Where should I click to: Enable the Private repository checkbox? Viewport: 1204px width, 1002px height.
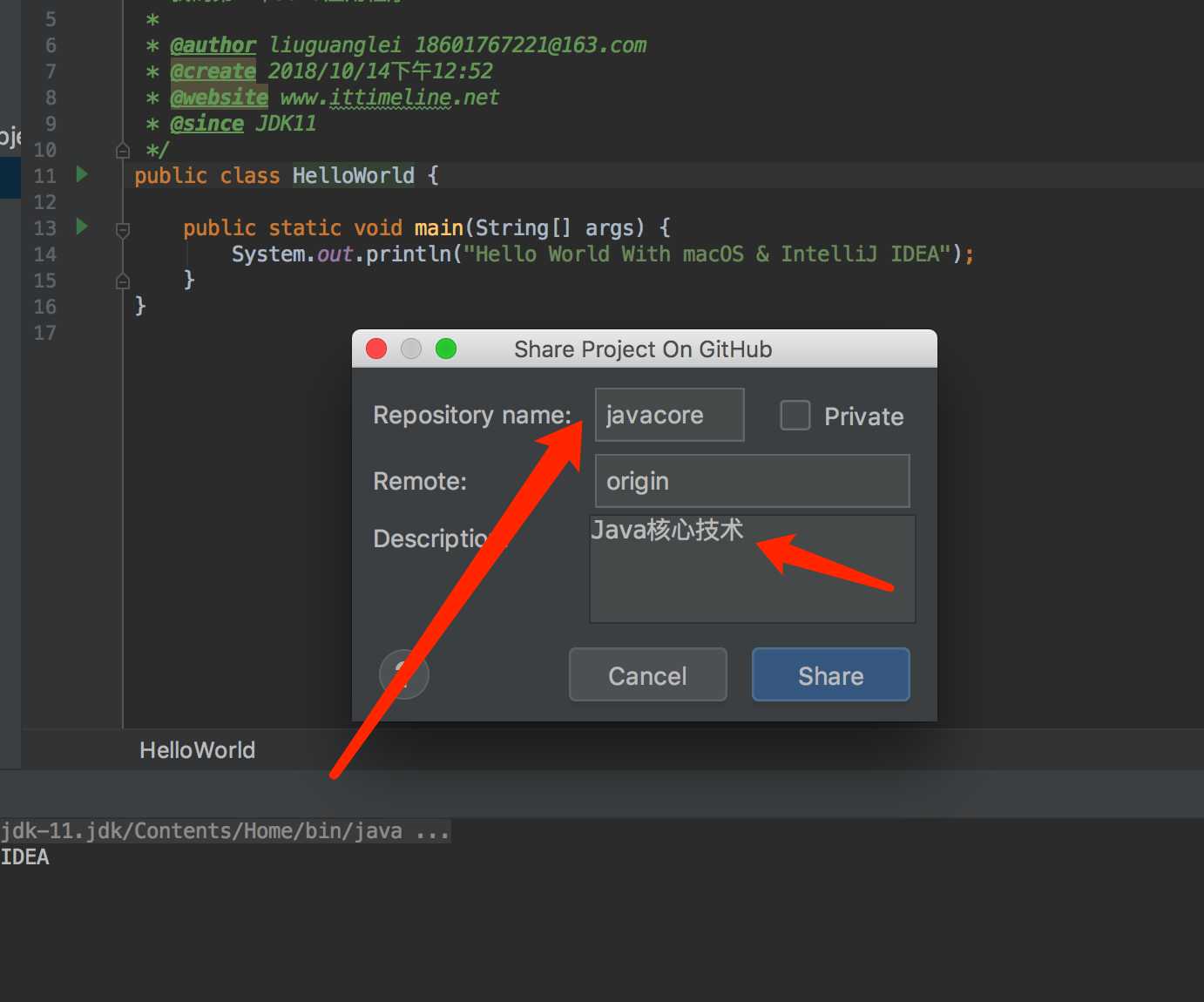coord(795,416)
